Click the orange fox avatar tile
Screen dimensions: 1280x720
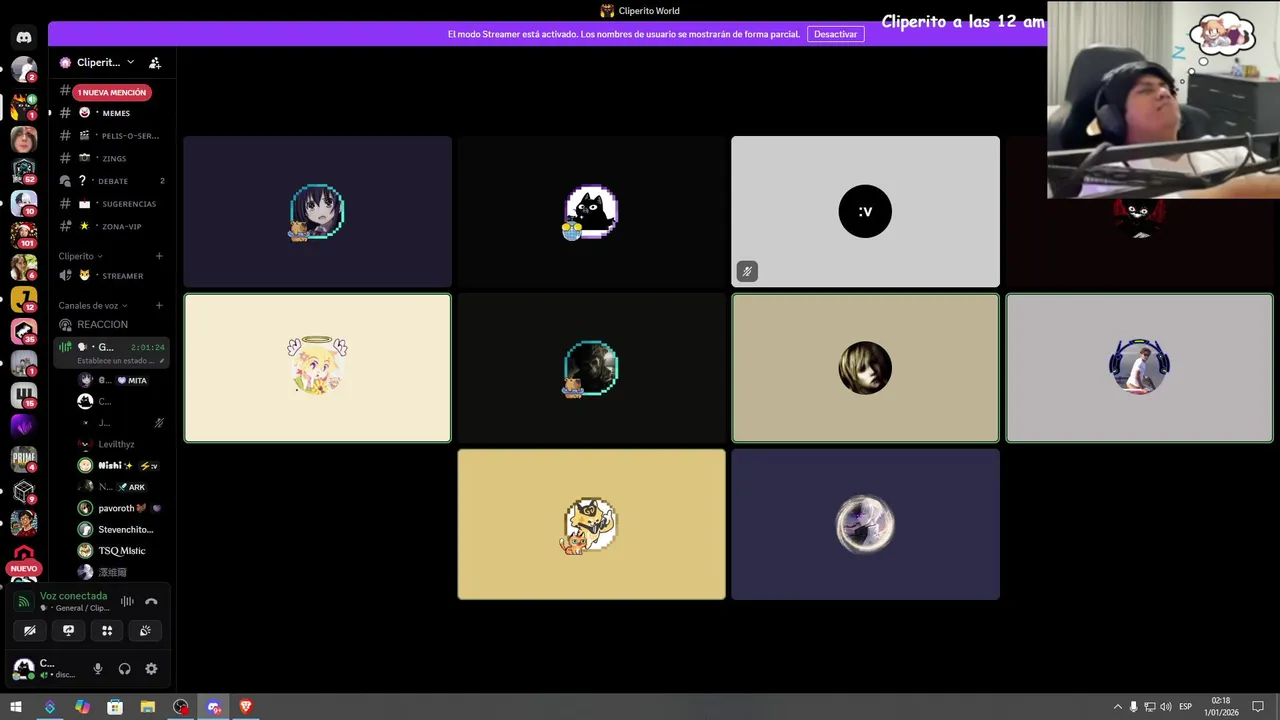click(591, 524)
